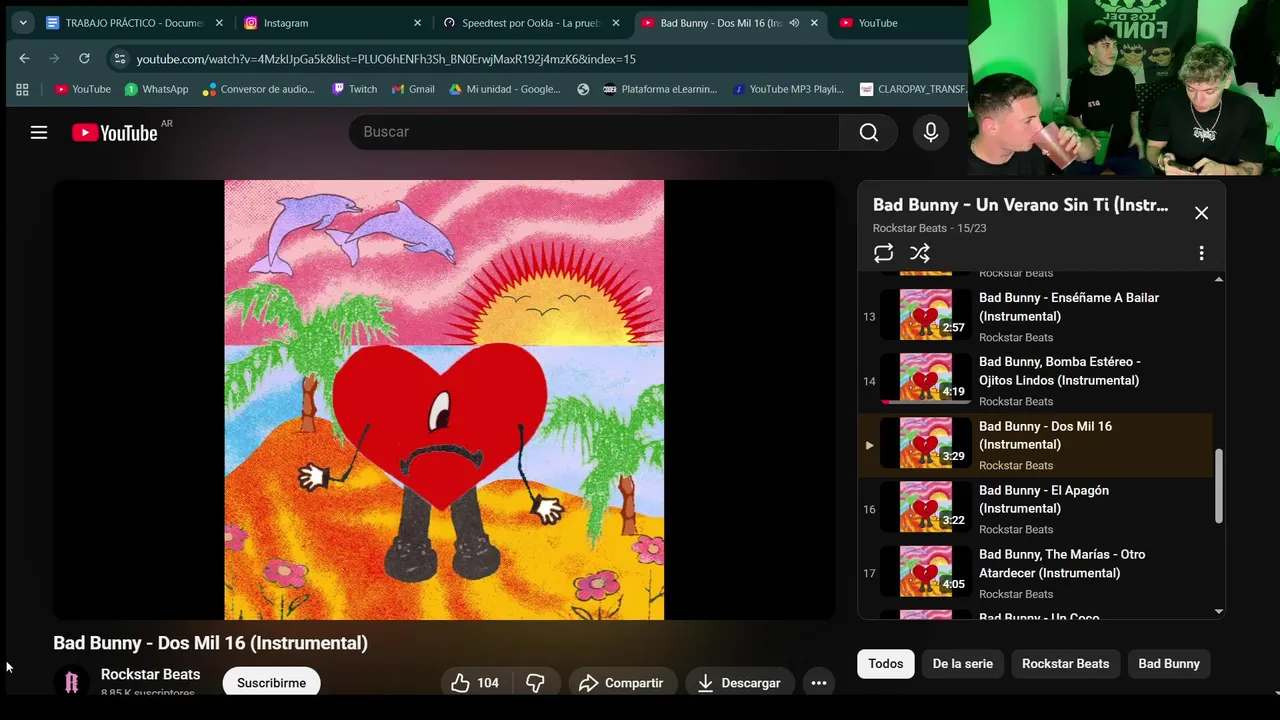Viewport: 1280px width, 720px height.
Task: Click the search magnifier button
Action: click(869, 132)
